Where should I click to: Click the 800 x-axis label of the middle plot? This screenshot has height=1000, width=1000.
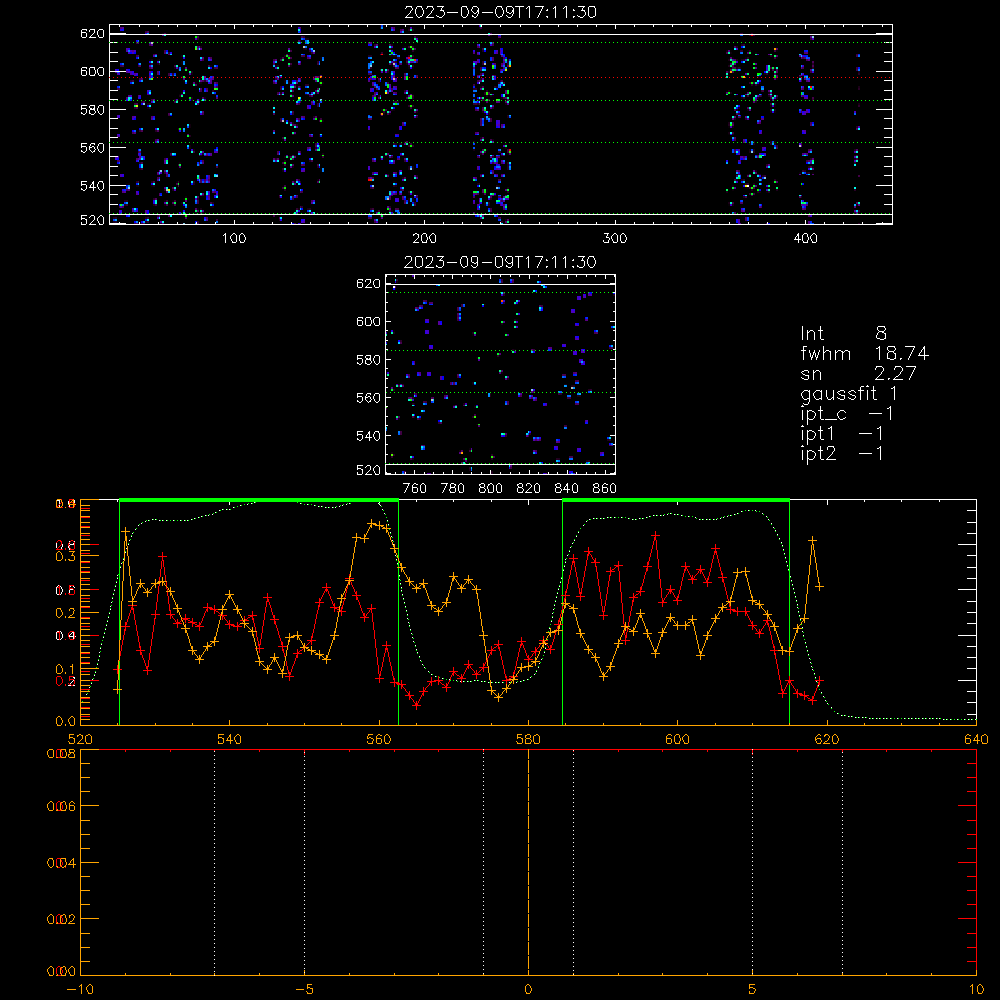point(490,489)
